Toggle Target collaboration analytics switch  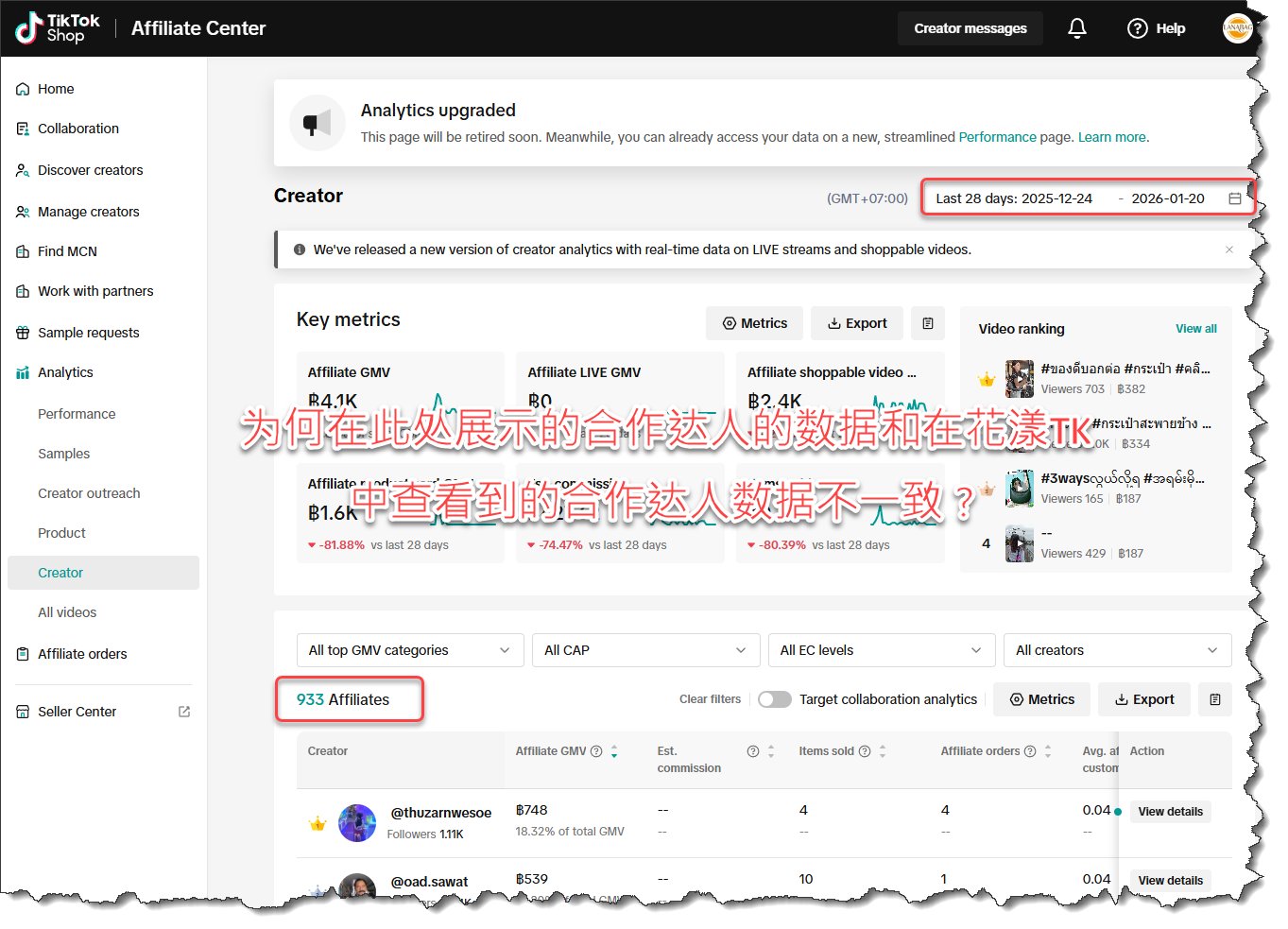[774, 699]
